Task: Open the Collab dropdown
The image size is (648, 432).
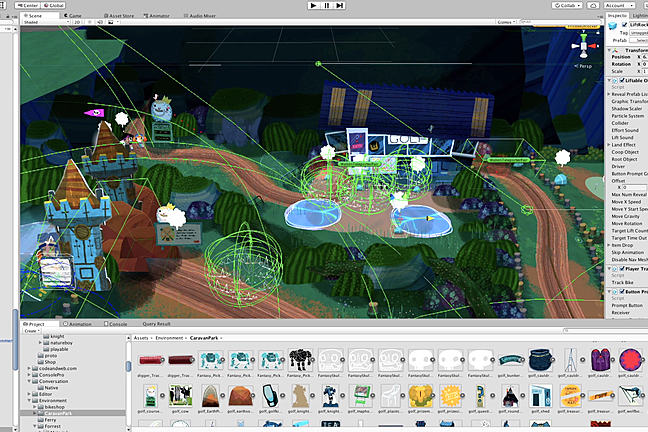Action: coord(567,5)
